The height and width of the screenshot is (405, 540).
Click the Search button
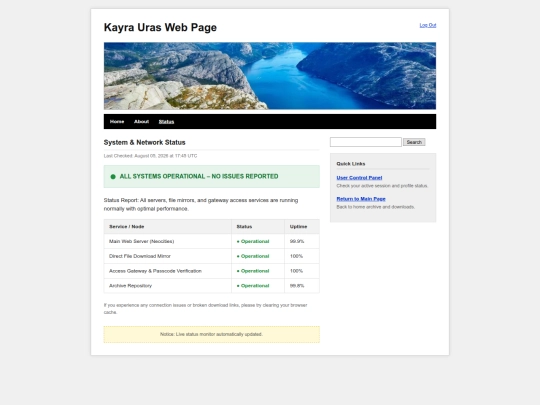point(414,142)
